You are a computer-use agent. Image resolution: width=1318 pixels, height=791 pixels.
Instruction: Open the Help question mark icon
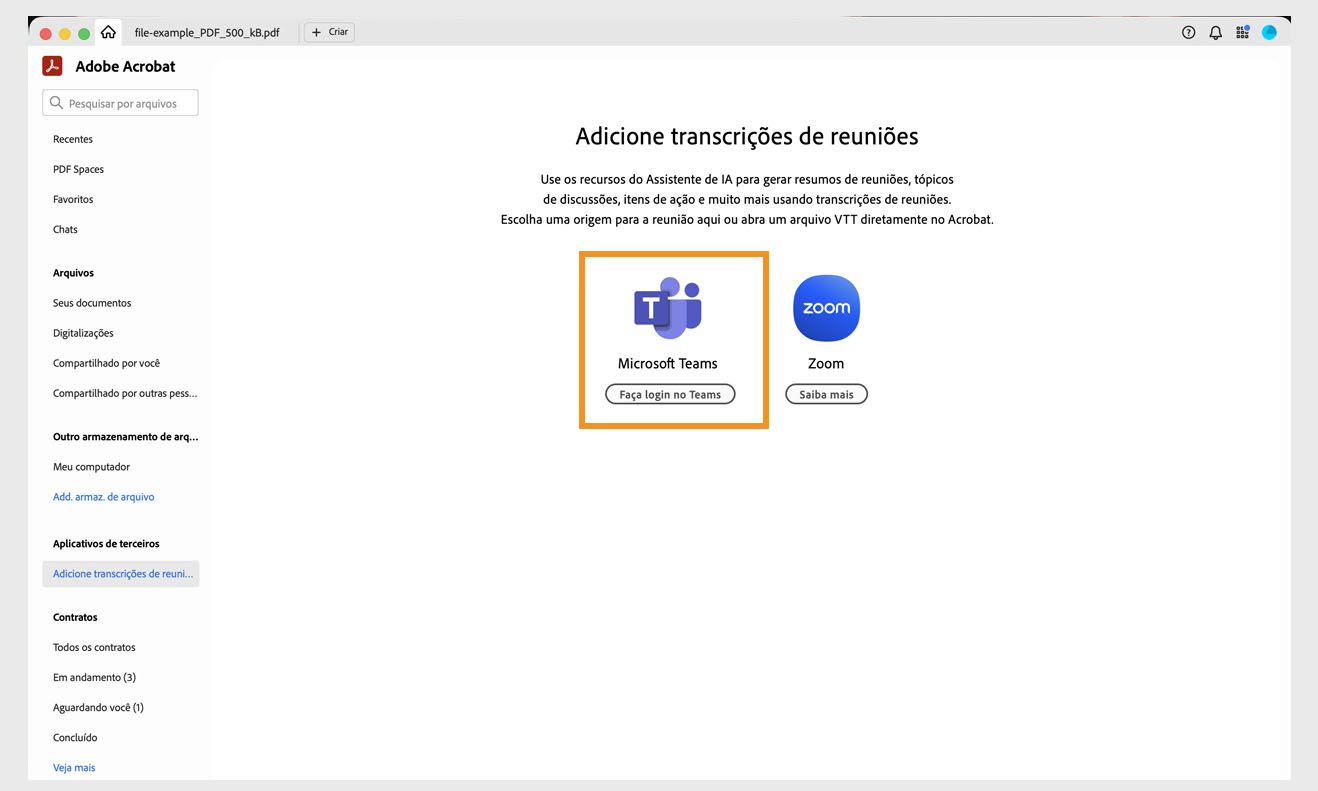(1188, 32)
